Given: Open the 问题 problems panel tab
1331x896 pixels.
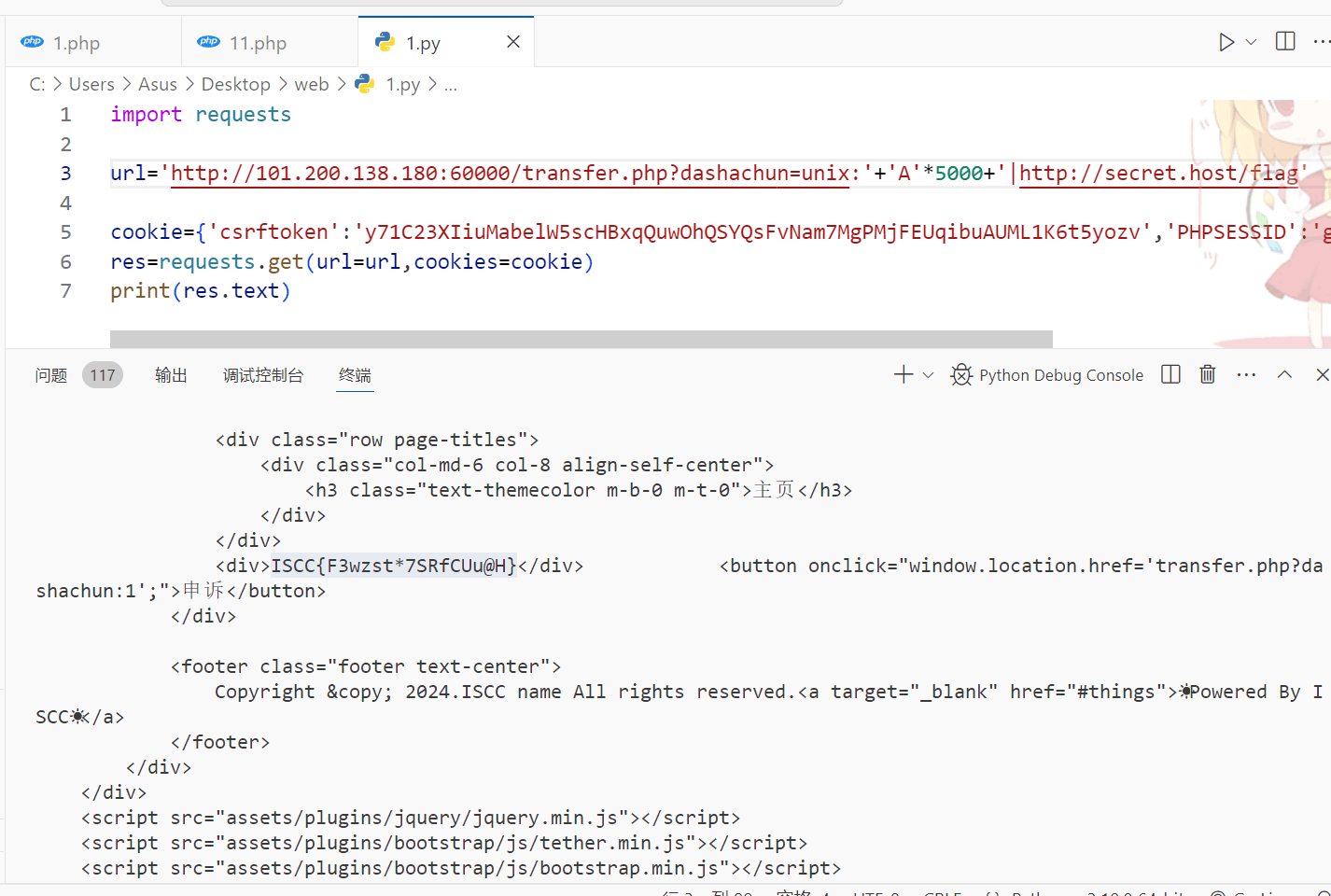Looking at the screenshot, I should tap(51, 375).
